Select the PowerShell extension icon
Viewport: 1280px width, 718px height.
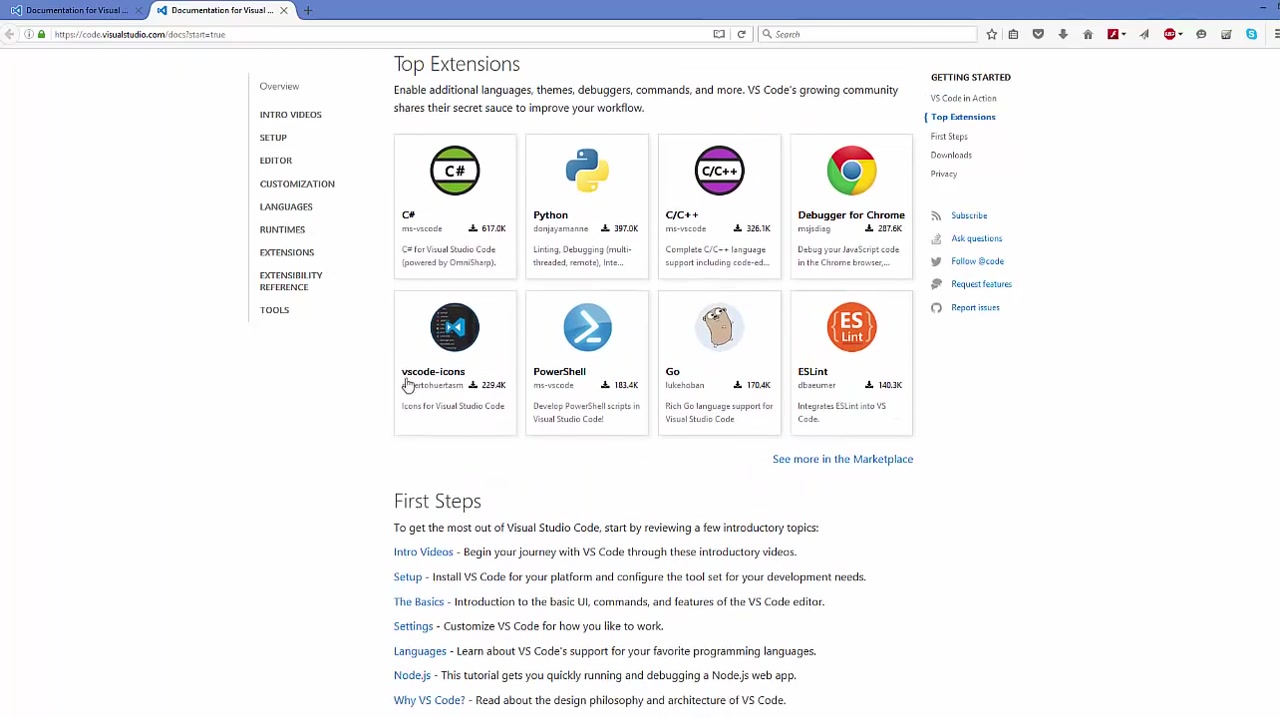point(587,327)
